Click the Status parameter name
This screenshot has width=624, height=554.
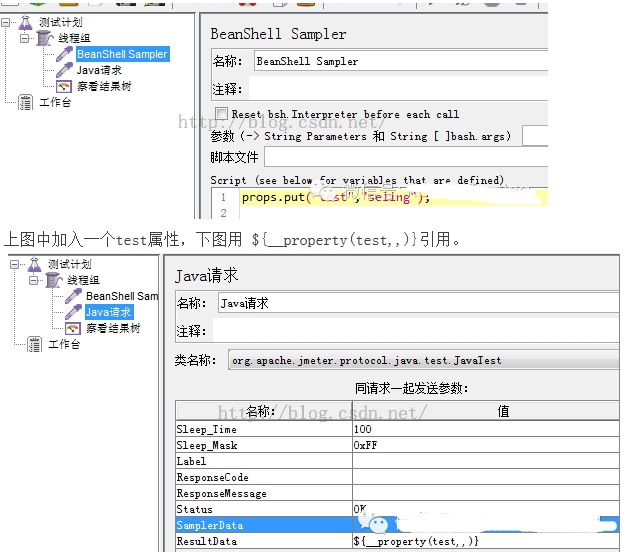tap(264, 509)
